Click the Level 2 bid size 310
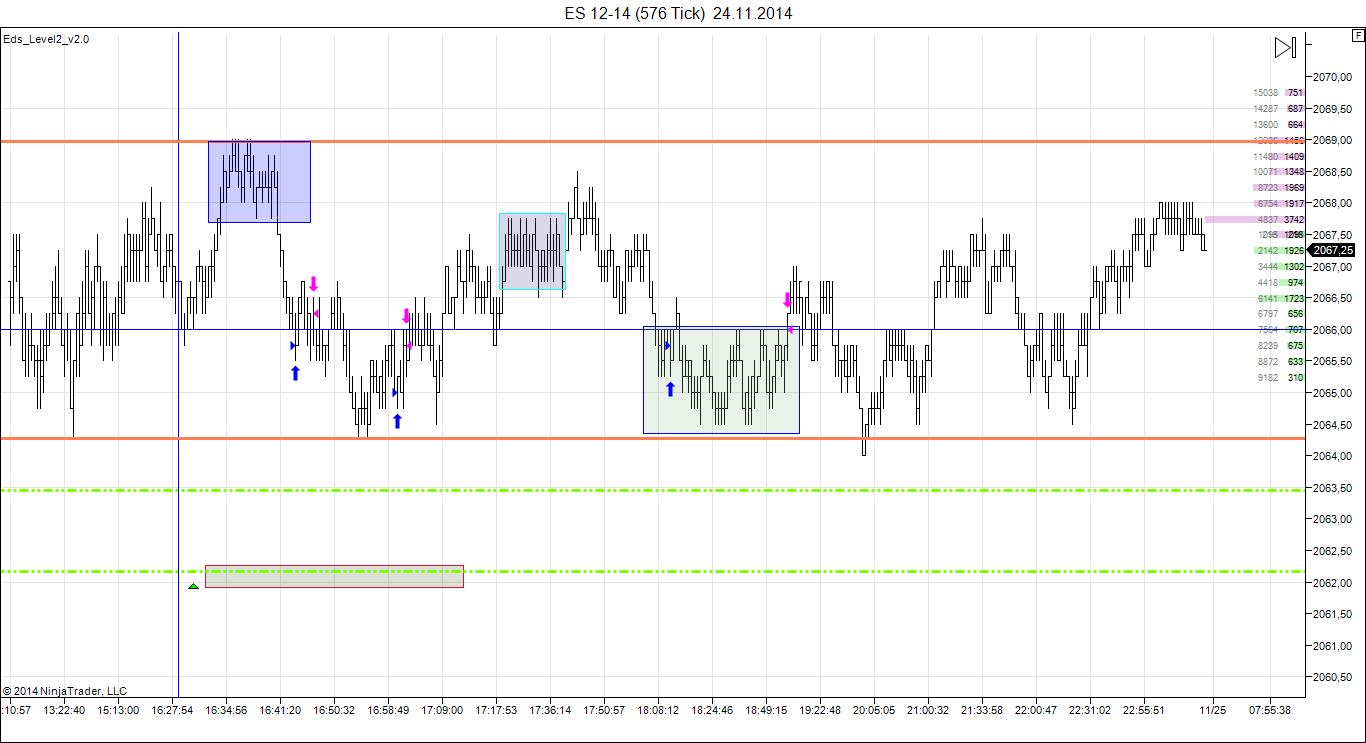 coord(1296,378)
